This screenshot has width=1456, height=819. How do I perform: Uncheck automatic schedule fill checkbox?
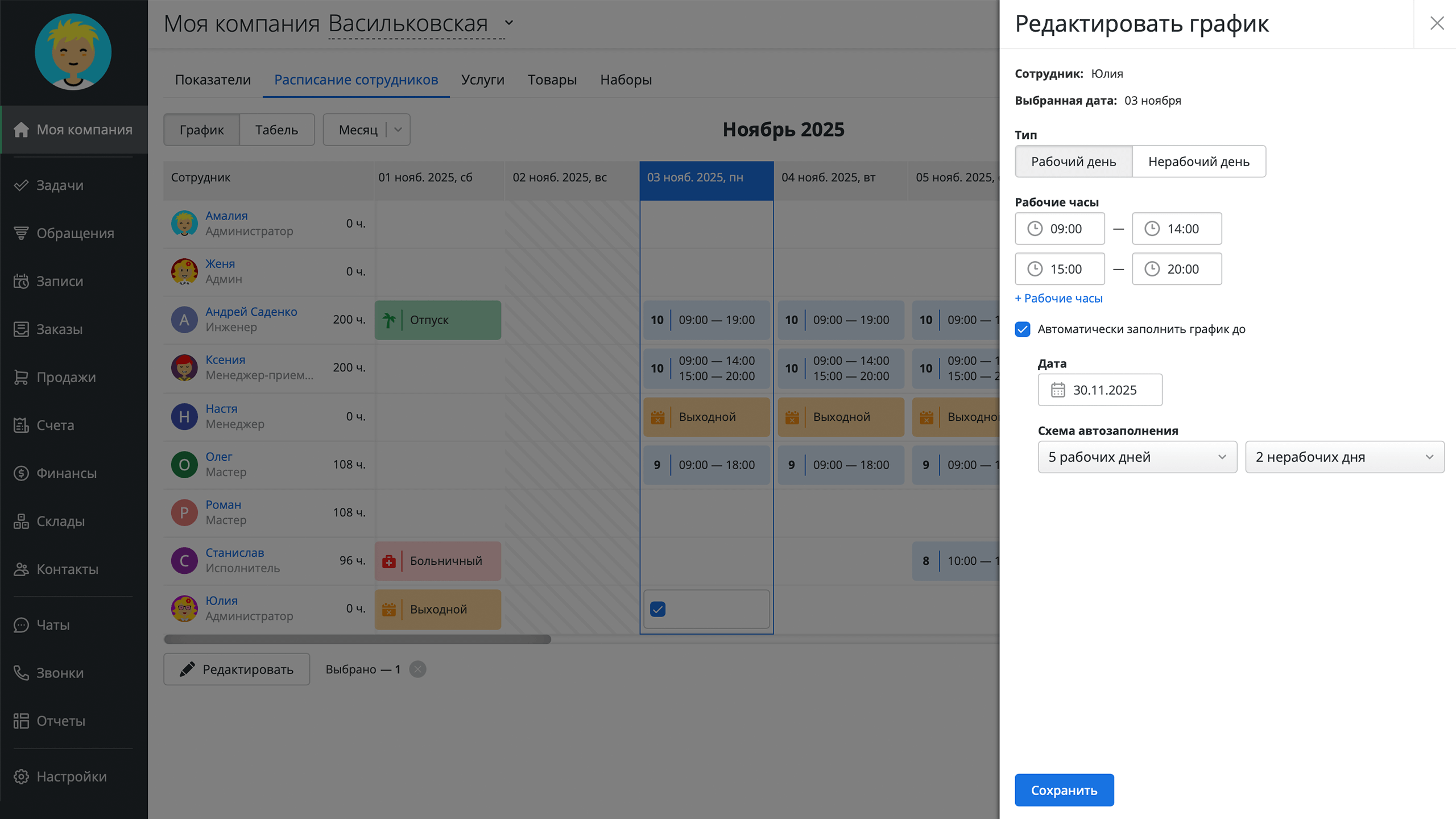pos(1023,329)
